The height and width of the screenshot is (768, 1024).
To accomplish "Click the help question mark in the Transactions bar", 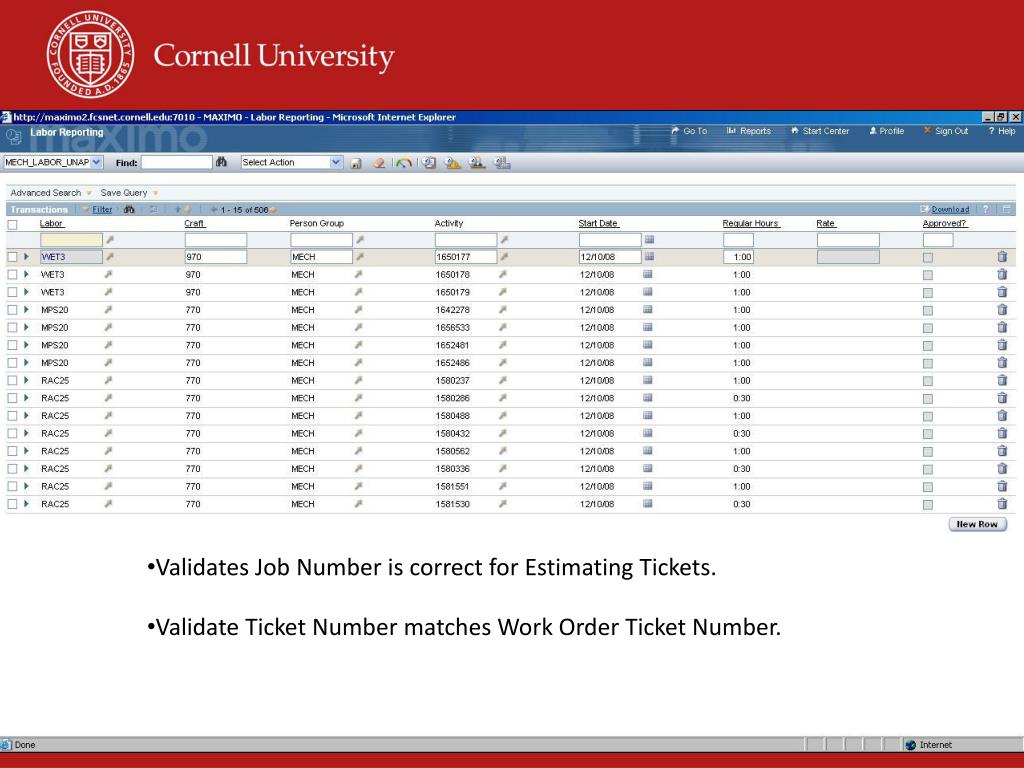I will click(x=985, y=209).
